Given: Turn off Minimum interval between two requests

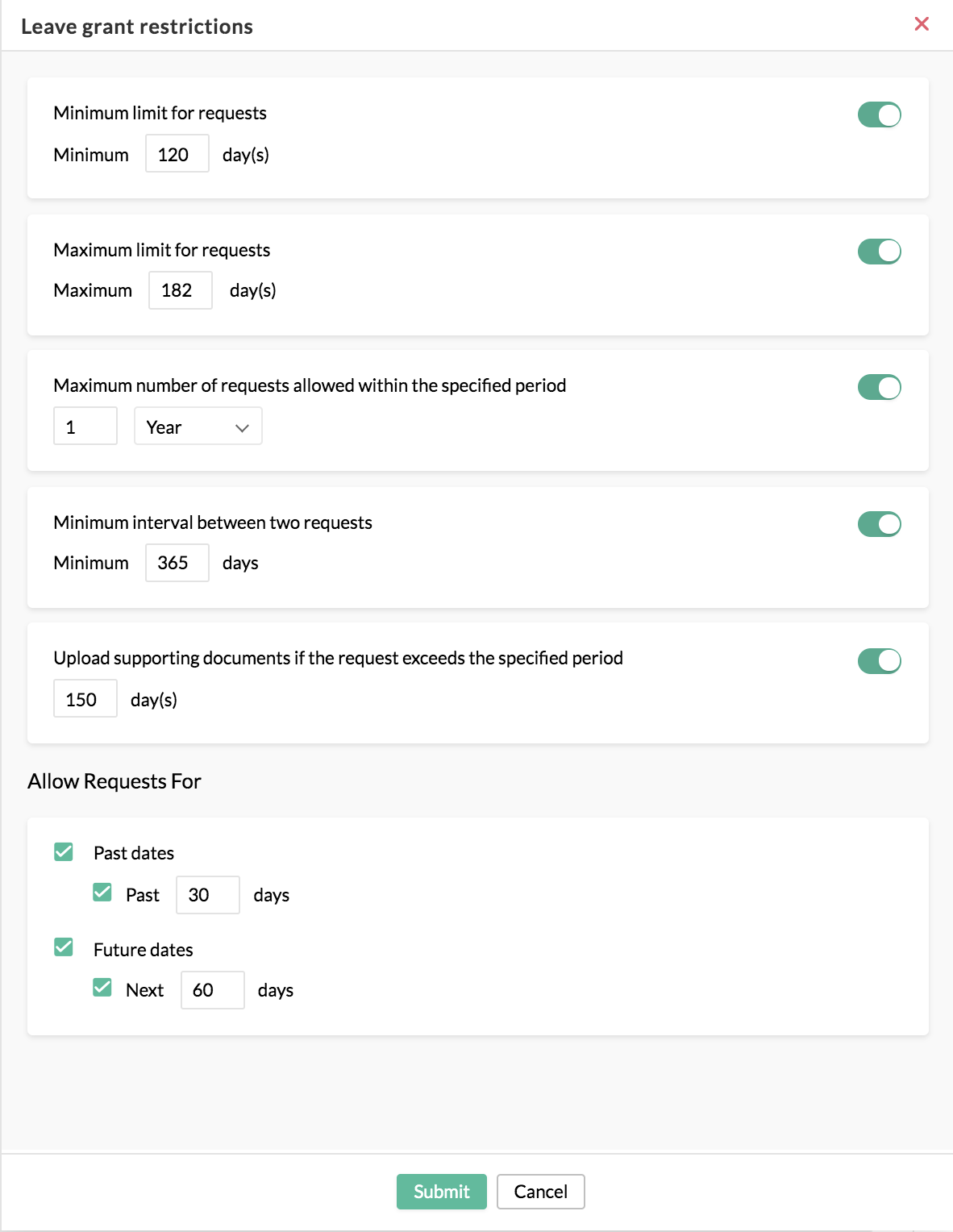Looking at the screenshot, I should point(879,523).
